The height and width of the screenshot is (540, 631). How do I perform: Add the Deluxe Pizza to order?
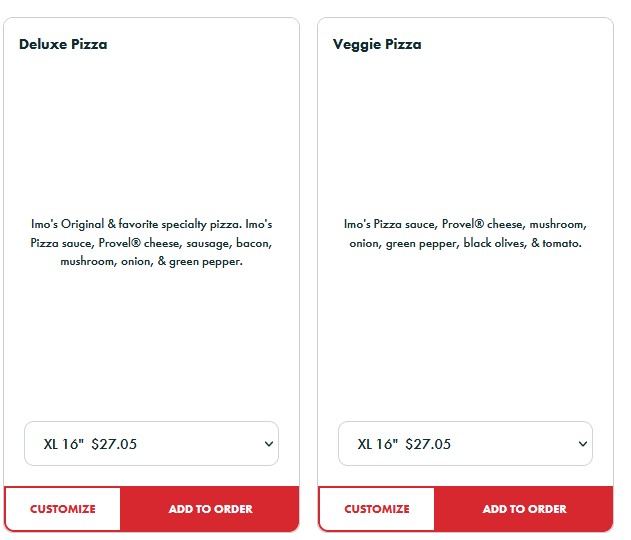210,509
